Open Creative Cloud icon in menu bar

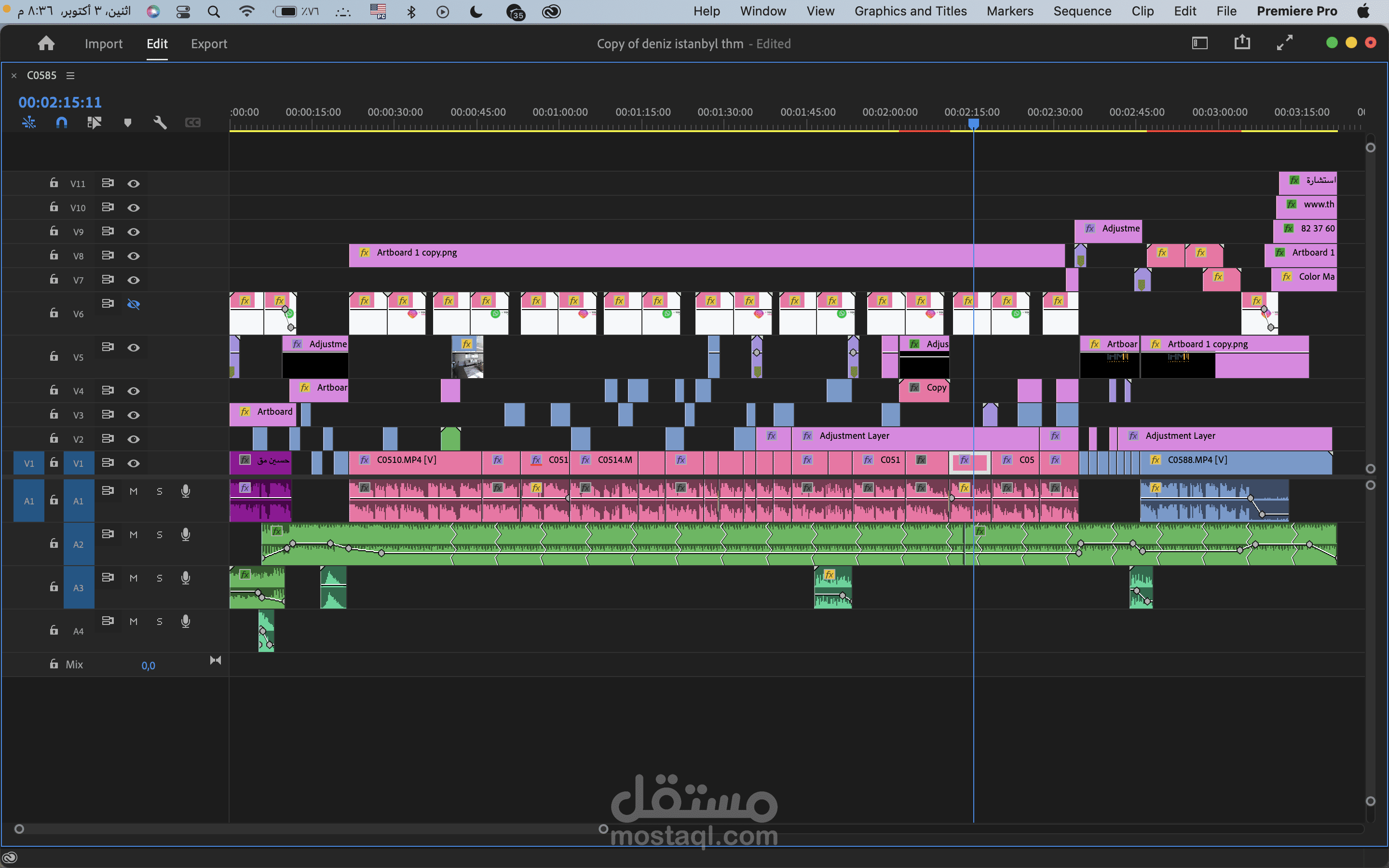[x=551, y=12]
